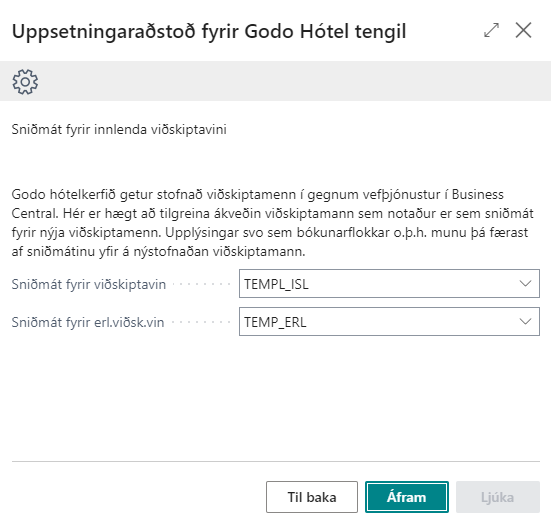Continue with the Áfram button
The height and width of the screenshot is (523, 551).
pos(407,497)
